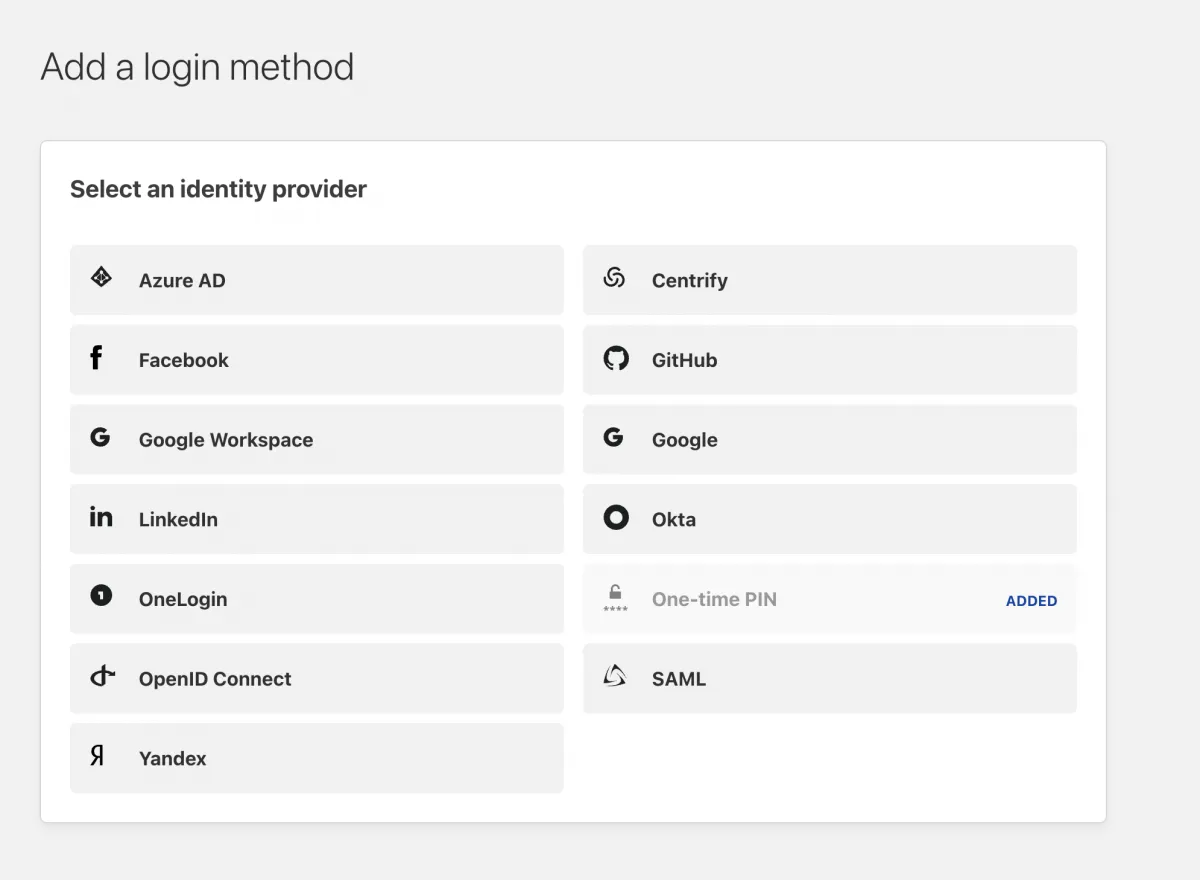This screenshot has width=1200, height=880.
Task: Click the One-time PIN label
Action: [x=714, y=600]
